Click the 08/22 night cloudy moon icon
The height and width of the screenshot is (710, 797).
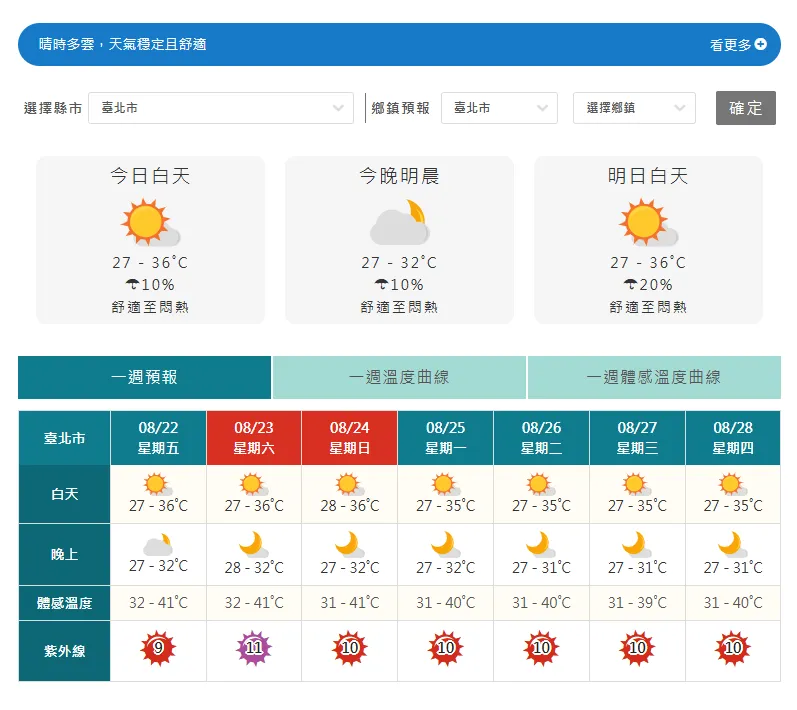(158, 544)
